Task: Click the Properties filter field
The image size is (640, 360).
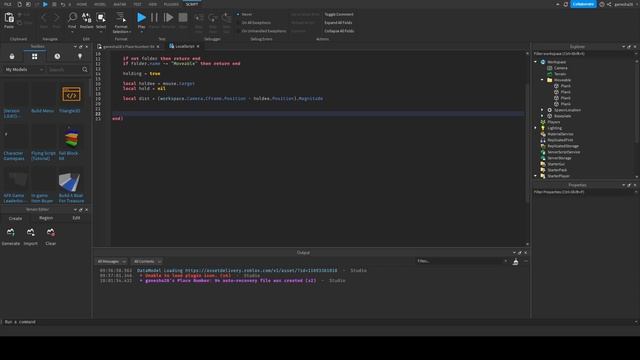Action: coord(584,192)
